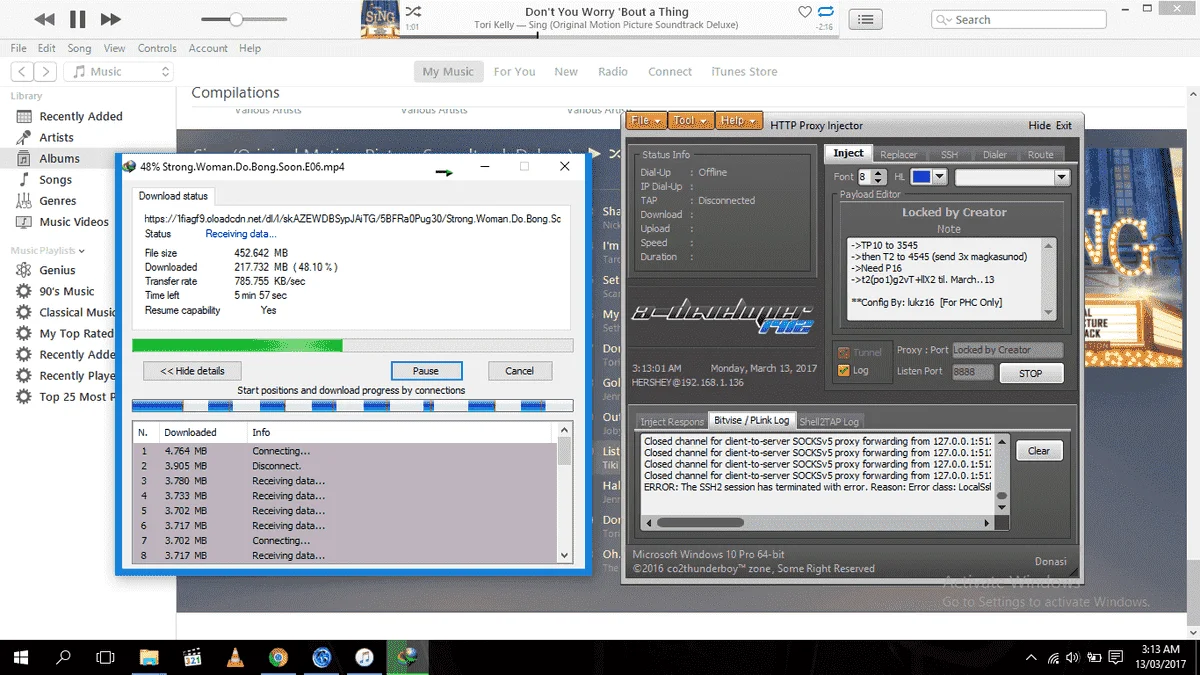The image size is (1200, 675).
Task: Switch to the For You tab
Action: click(x=514, y=72)
